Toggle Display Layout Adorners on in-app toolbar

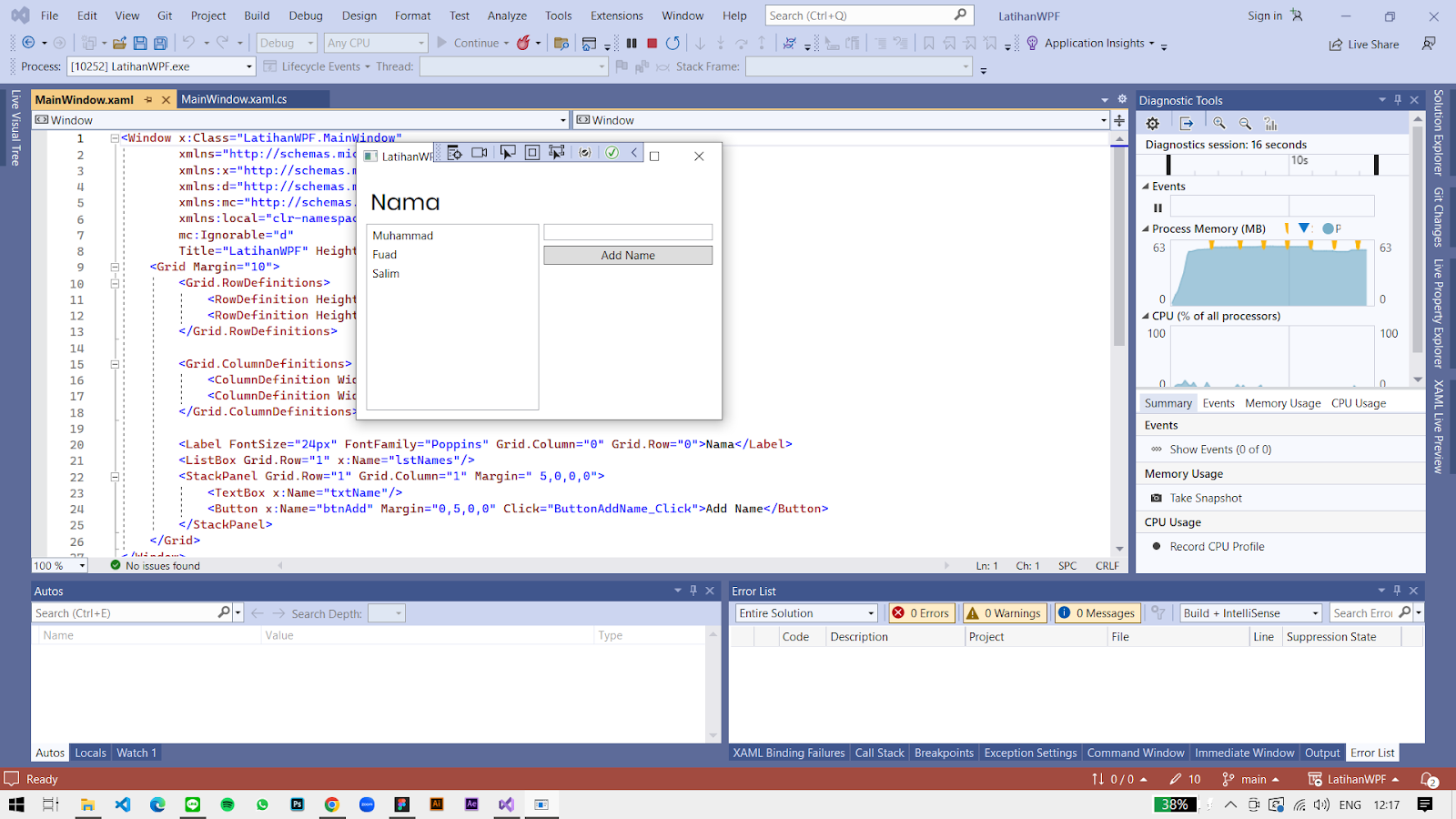[532, 153]
